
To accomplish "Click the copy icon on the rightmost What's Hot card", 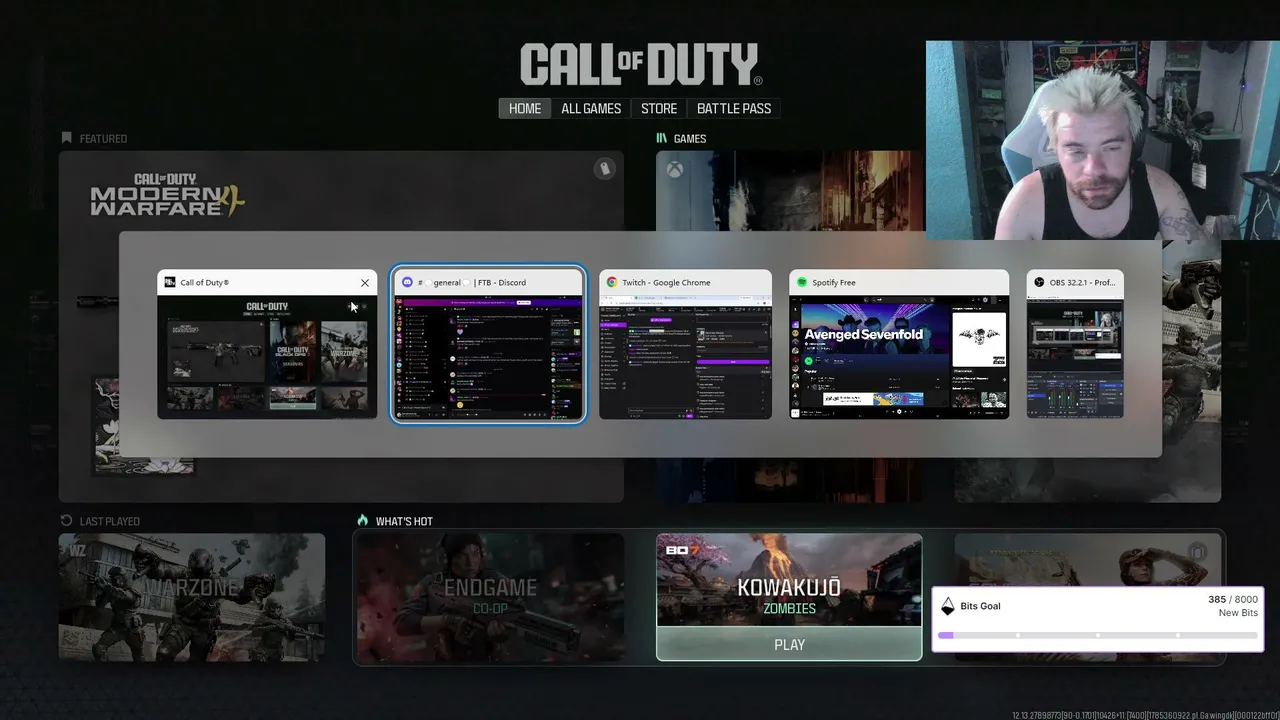I will tap(1198, 552).
